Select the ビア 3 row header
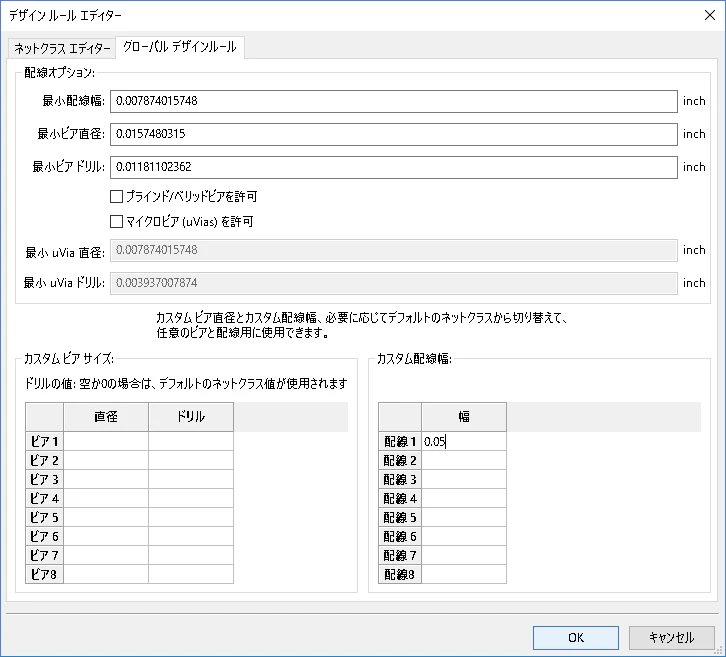The width and height of the screenshot is (726, 657). click(x=44, y=479)
